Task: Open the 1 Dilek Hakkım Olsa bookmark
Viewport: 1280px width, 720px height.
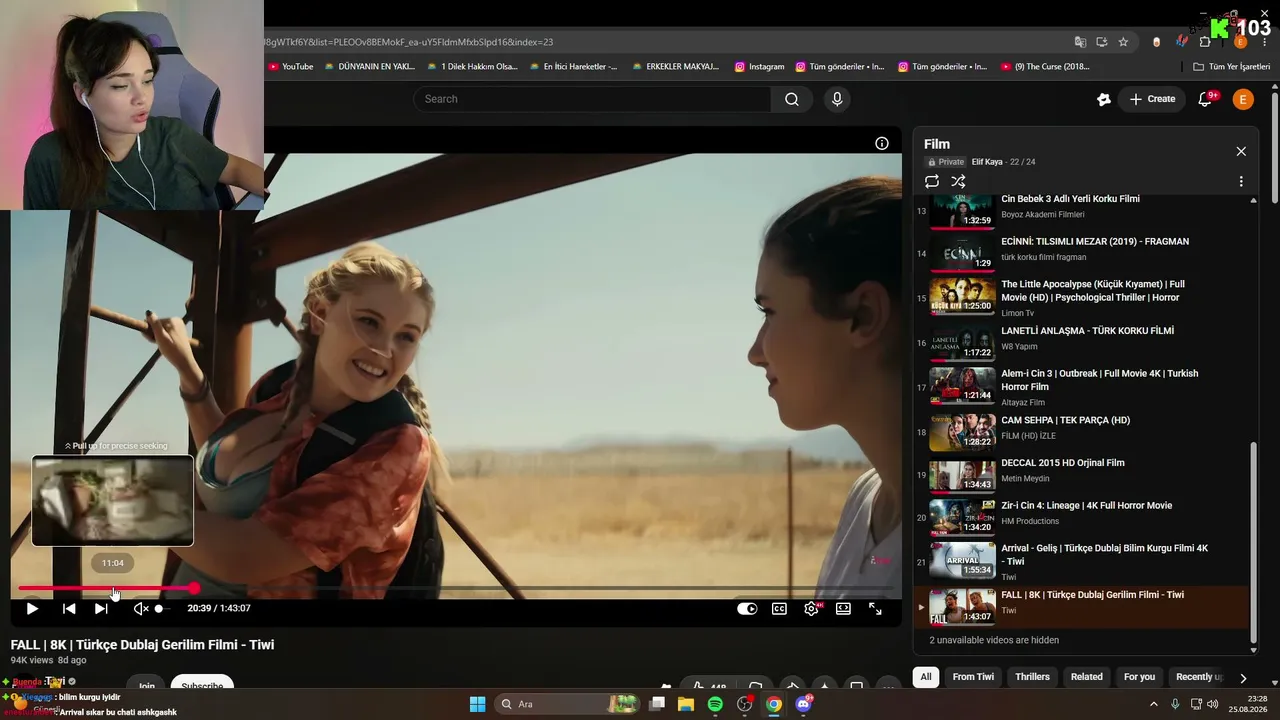Action: coord(472,67)
